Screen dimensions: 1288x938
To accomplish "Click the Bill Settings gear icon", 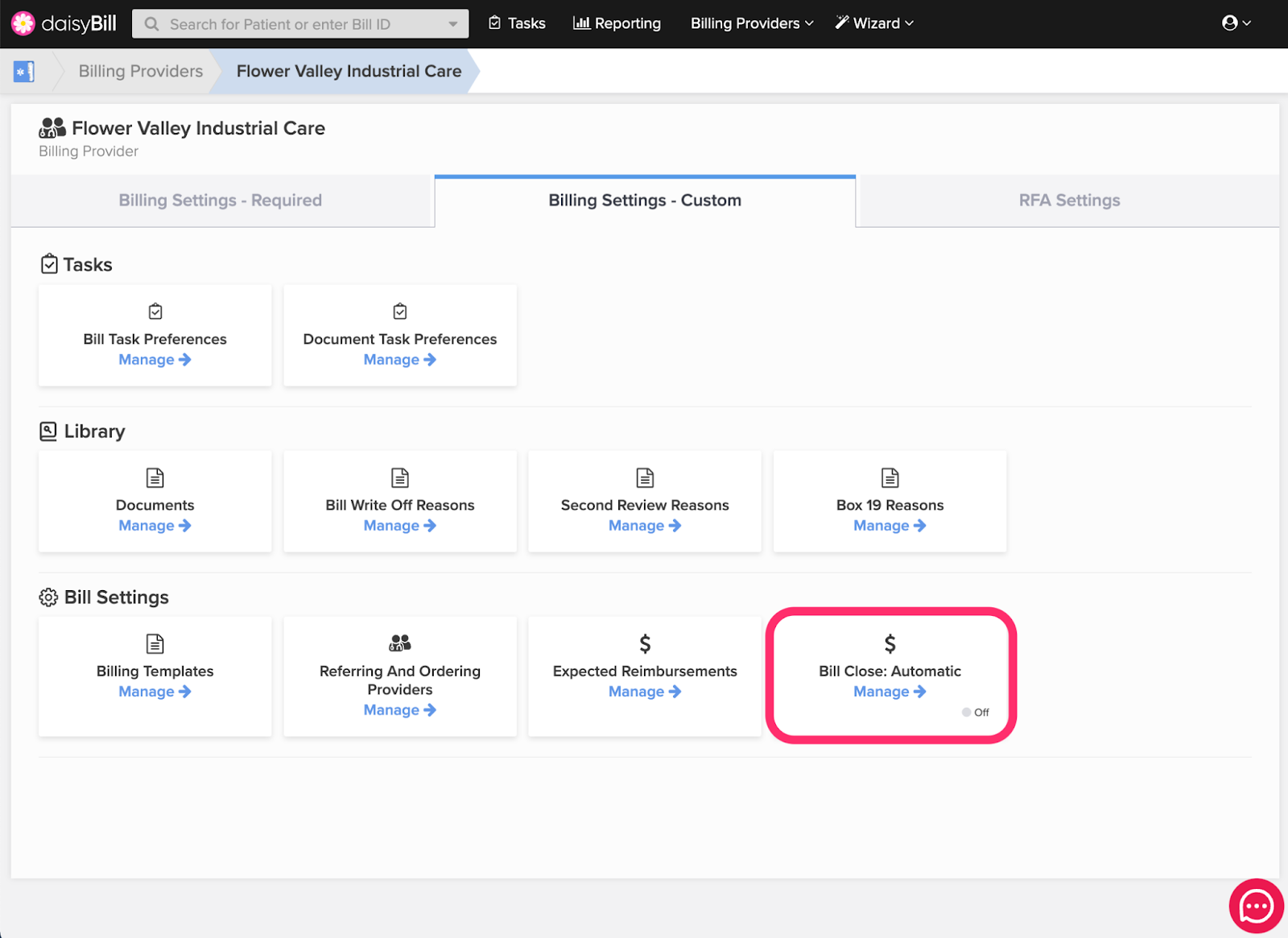I will pos(48,597).
